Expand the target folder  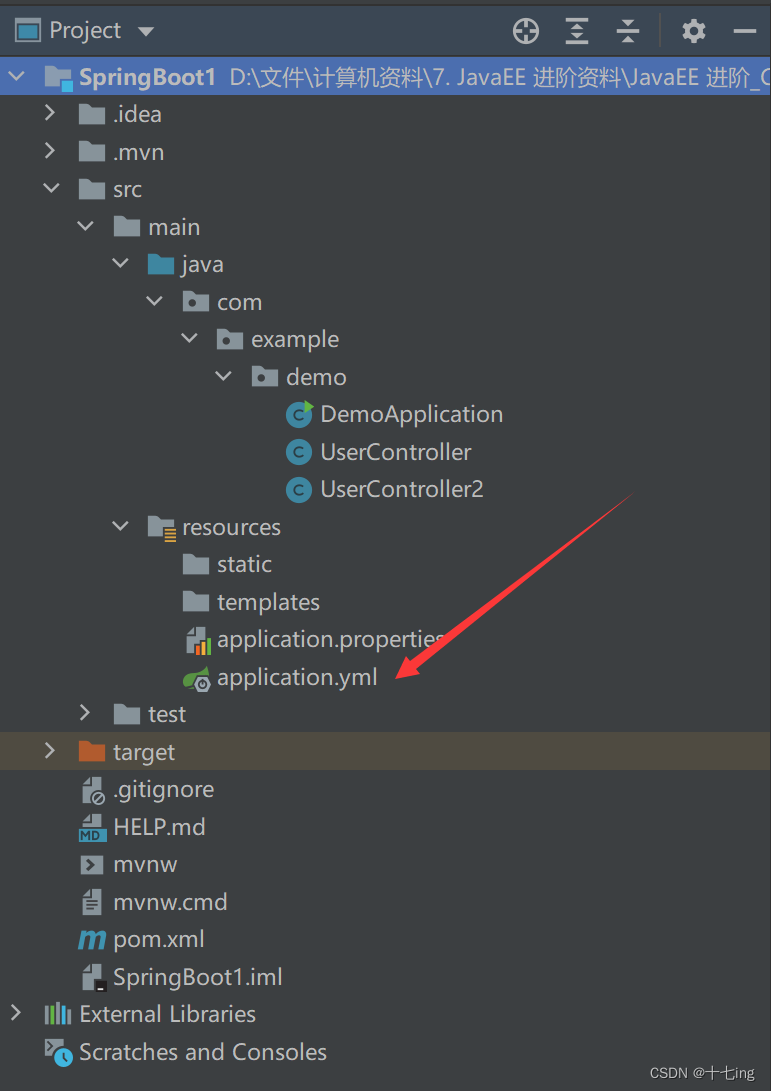tap(50, 751)
